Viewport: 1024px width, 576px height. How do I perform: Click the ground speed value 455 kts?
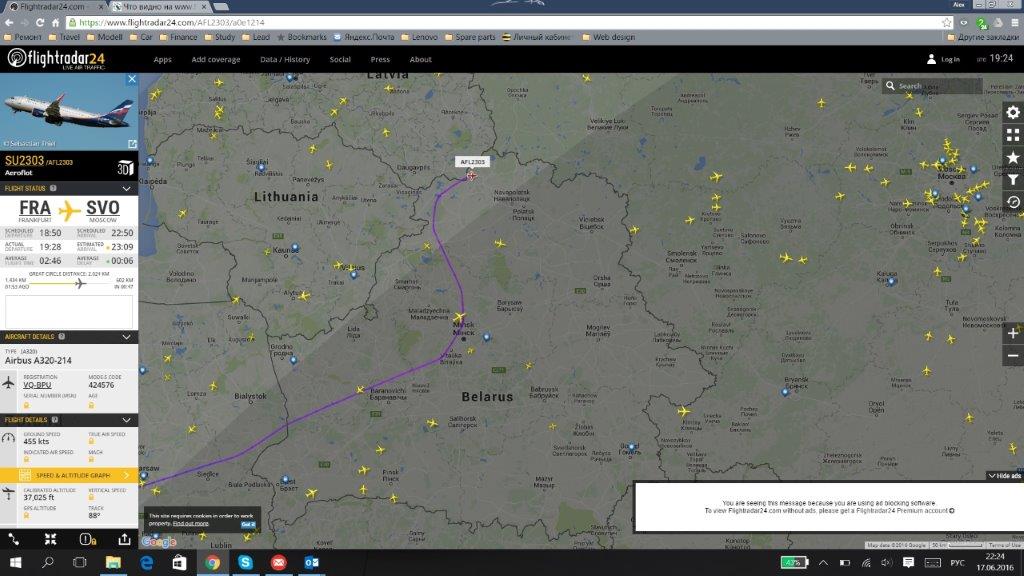36,441
